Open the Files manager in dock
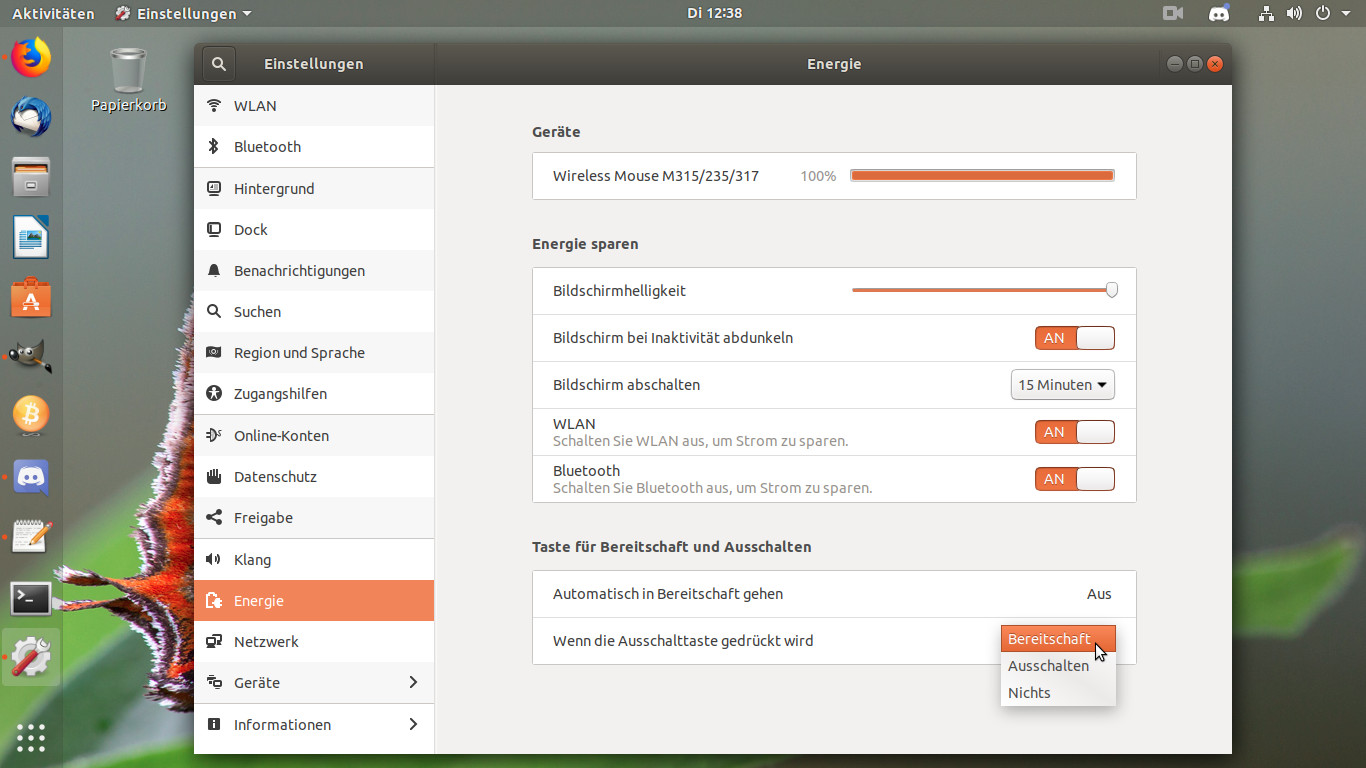Viewport: 1366px width, 768px height. (x=31, y=177)
